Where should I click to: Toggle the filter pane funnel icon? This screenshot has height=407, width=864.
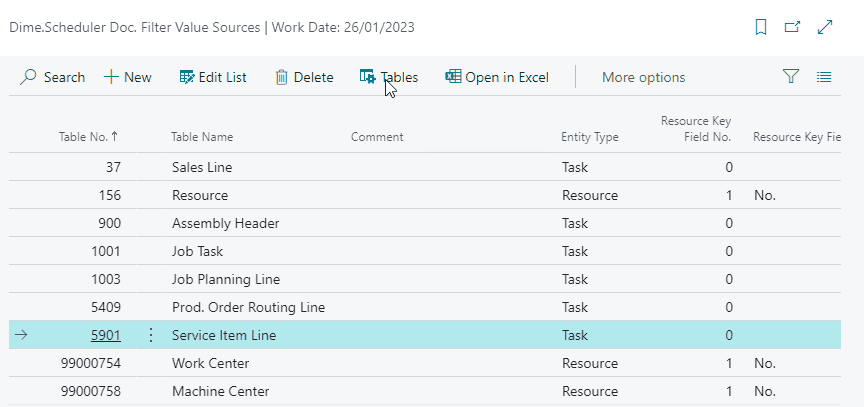[x=791, y=77]
